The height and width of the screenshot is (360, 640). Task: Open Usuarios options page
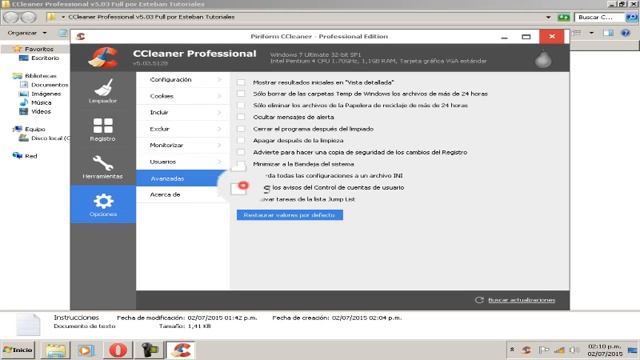(x=183, y=162)
